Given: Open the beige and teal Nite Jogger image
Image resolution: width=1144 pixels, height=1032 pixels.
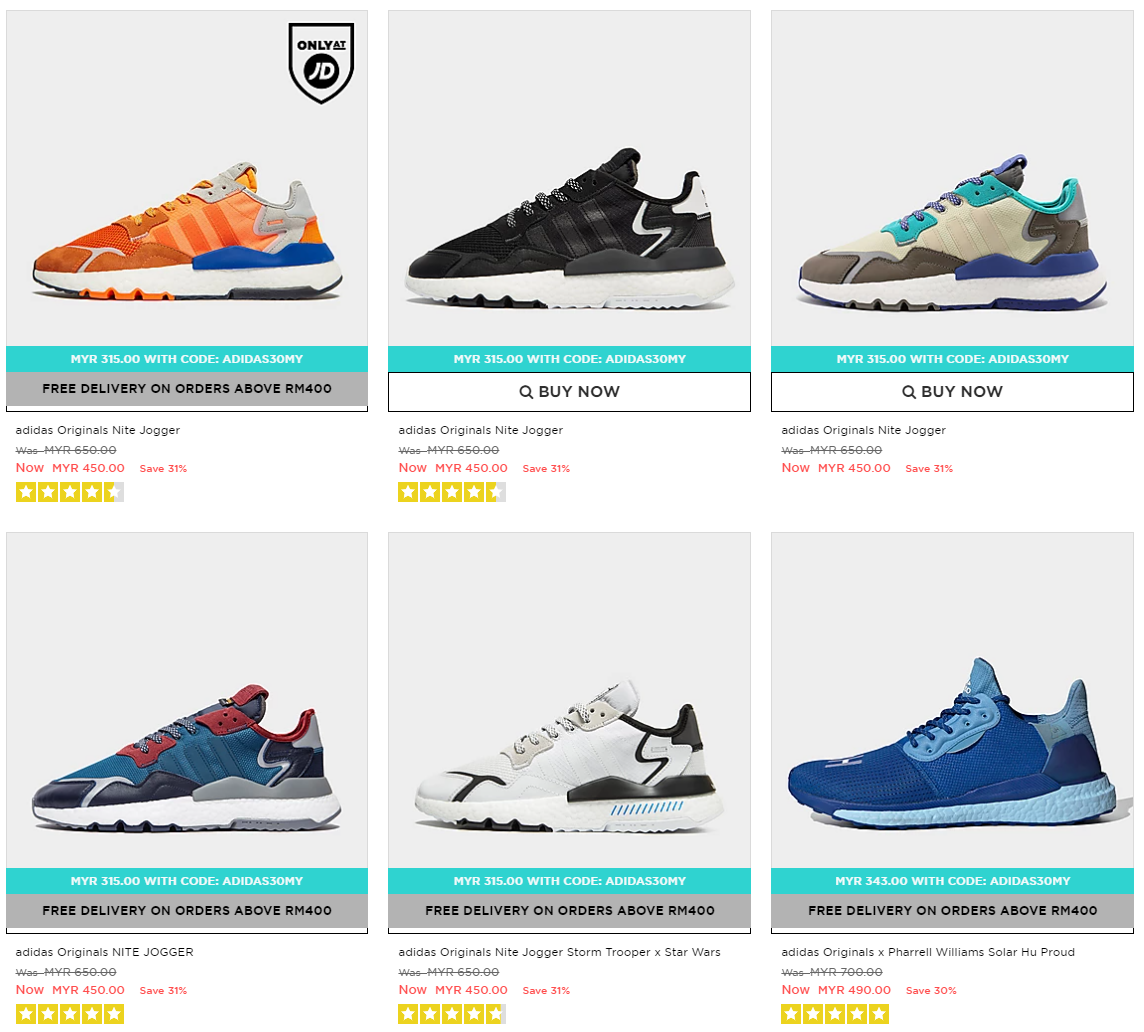Looking at the screenshot, I should click(952, 178).
